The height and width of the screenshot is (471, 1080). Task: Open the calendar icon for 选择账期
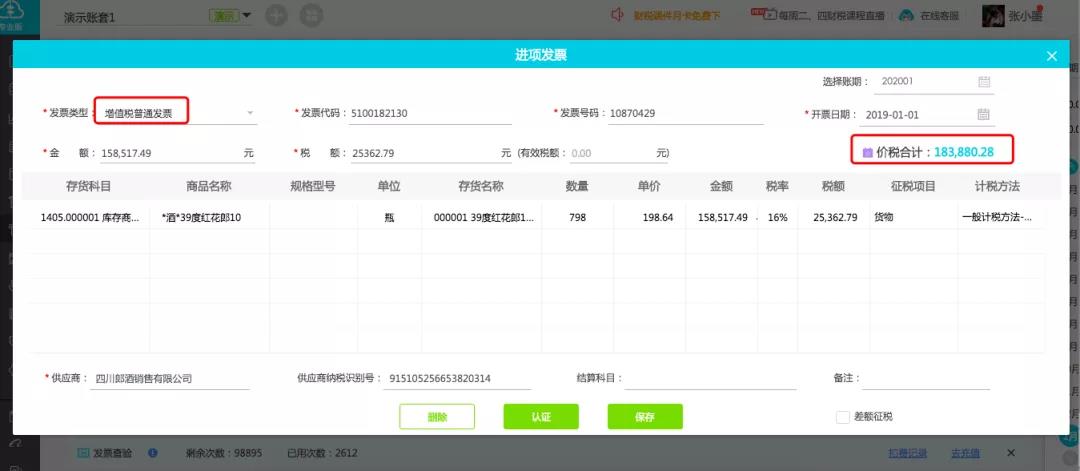coord(984,81)
